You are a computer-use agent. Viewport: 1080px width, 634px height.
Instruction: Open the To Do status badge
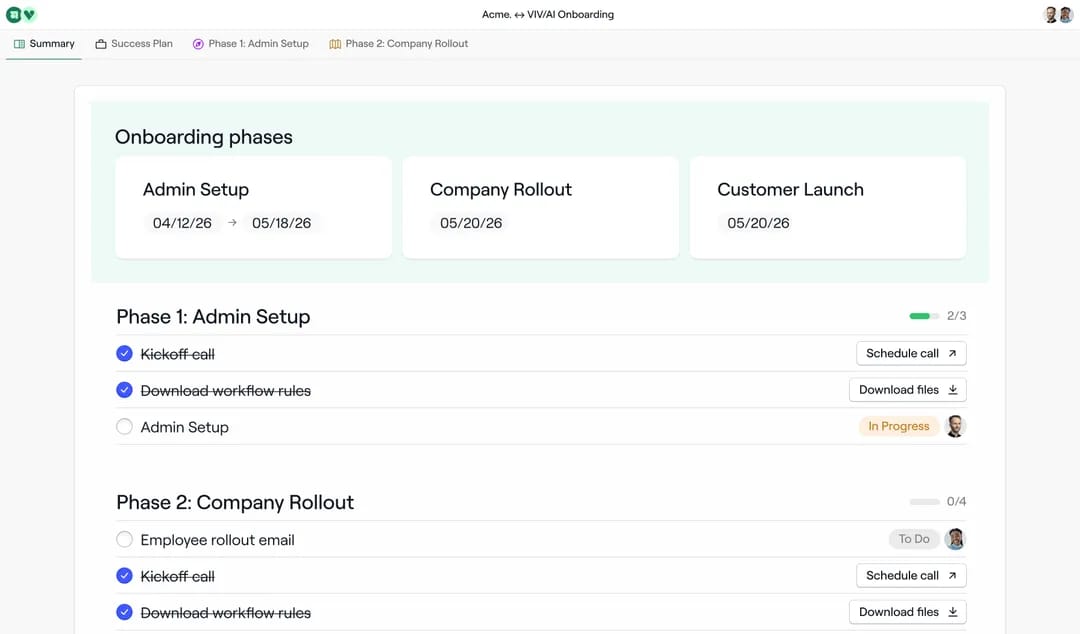click(x=913, y=539)
